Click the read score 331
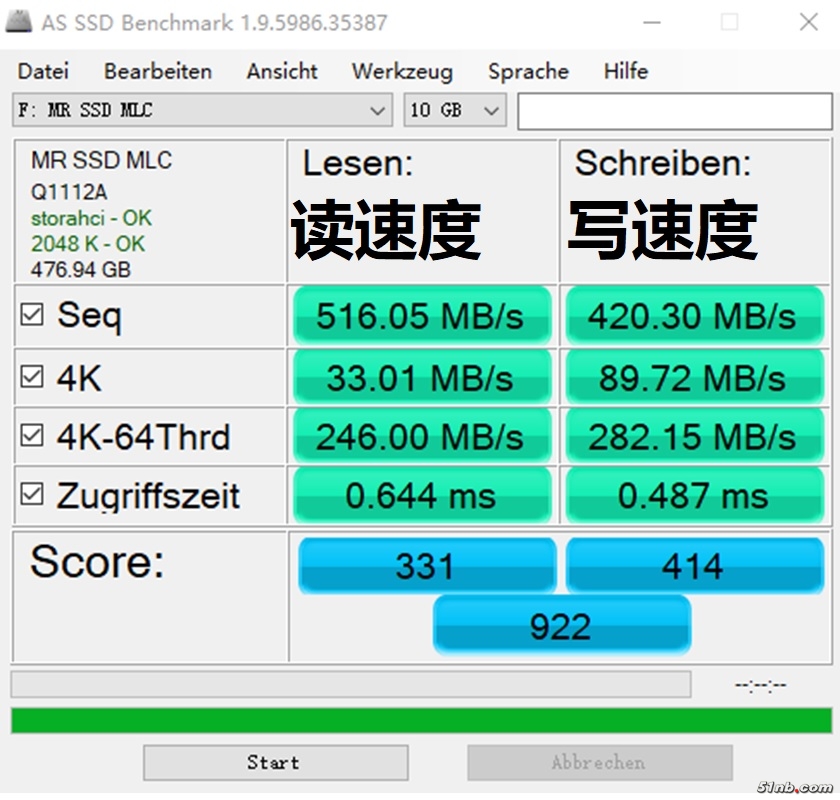 click(427, 566)
